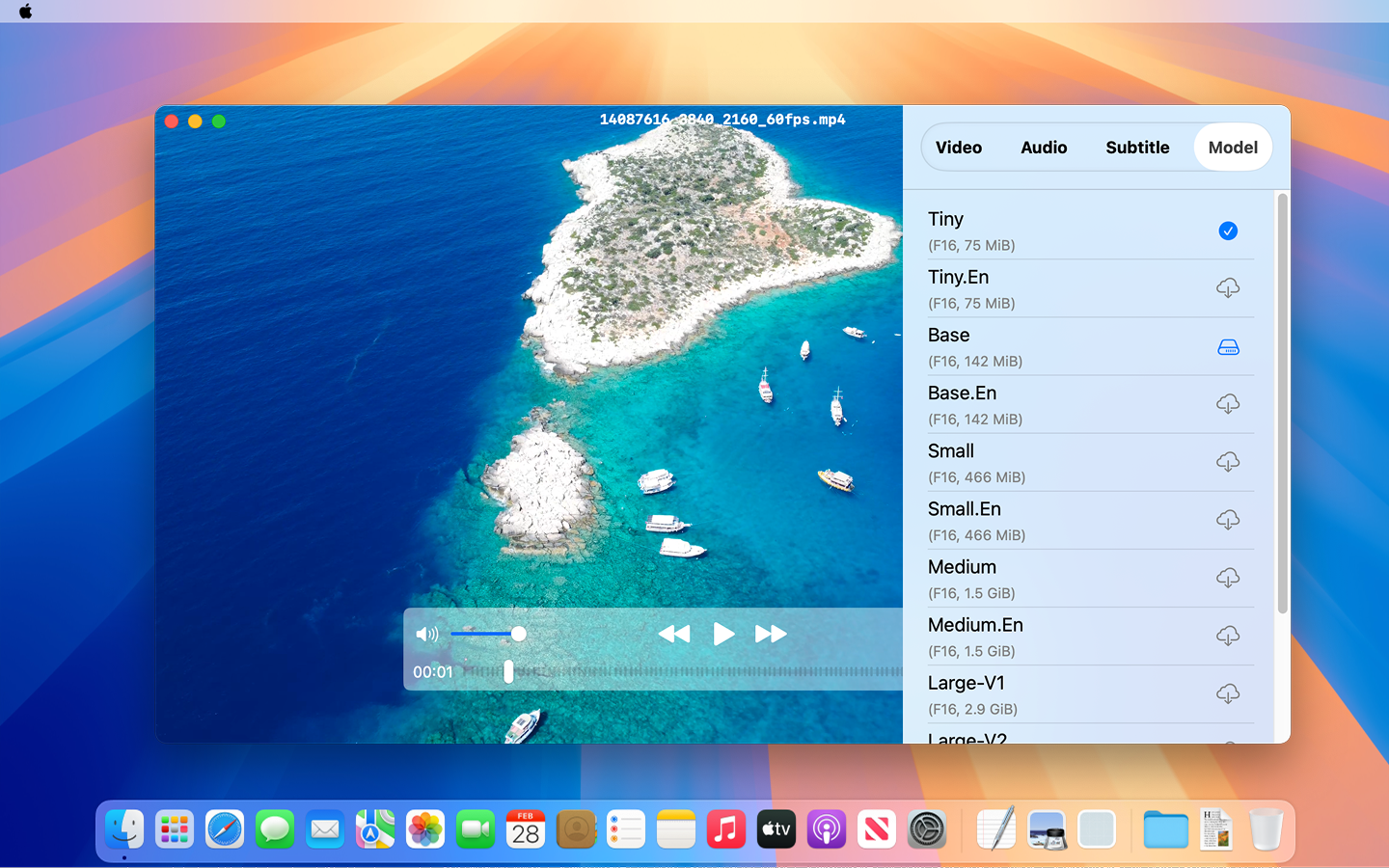
Task: Rewind the video
Action: pyautogui.click(x=674, y=634)
